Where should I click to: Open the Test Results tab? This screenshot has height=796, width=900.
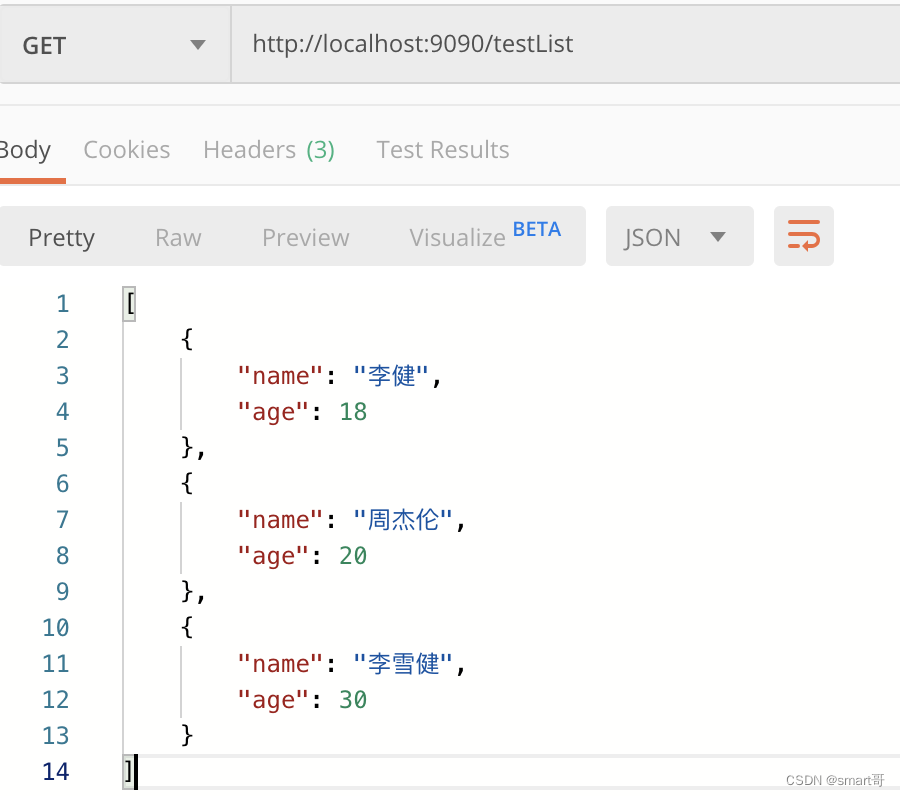pyautogui.click(x=443, y=150)
